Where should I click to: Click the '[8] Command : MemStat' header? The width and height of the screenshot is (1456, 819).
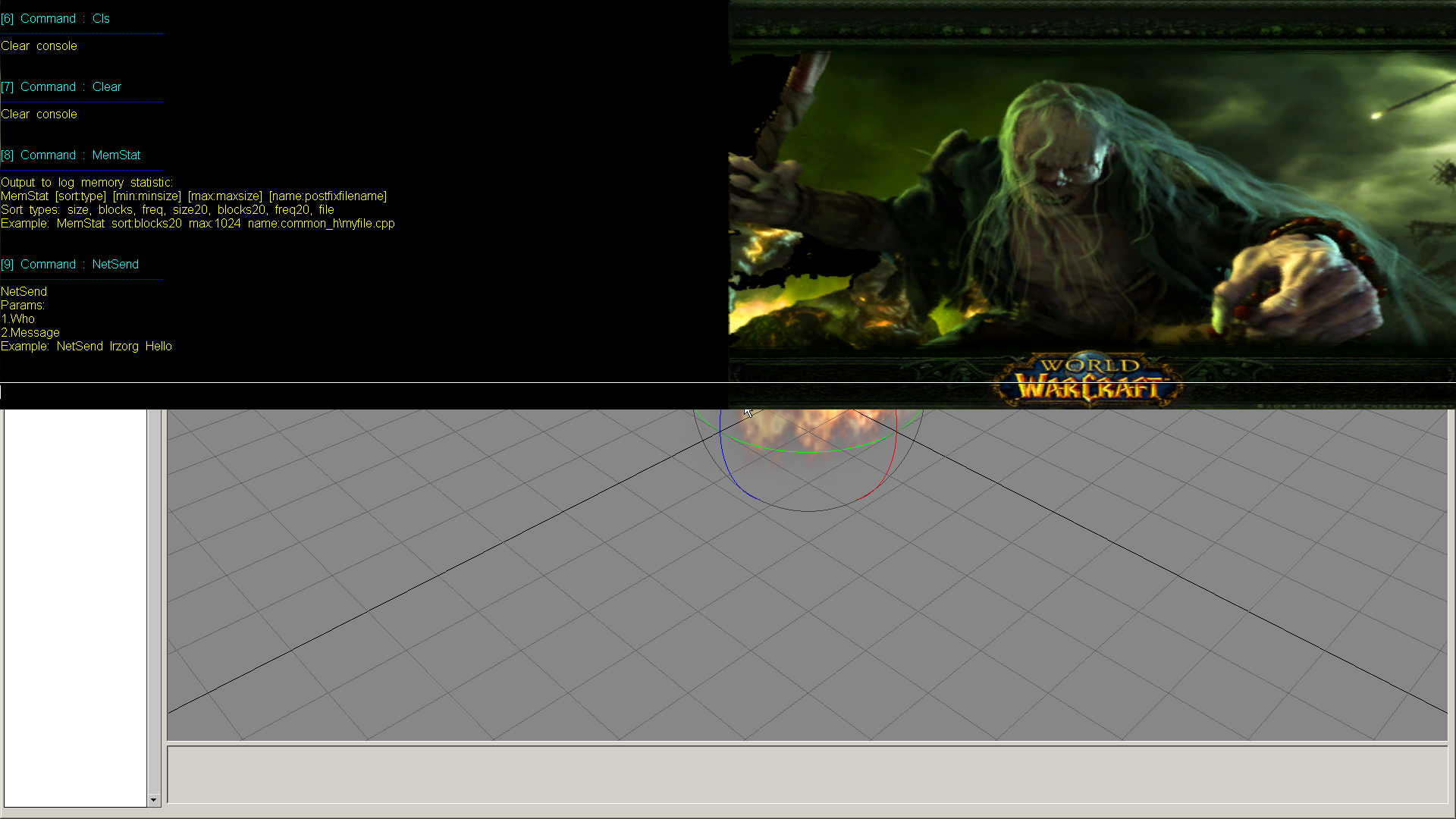(71, 155)
